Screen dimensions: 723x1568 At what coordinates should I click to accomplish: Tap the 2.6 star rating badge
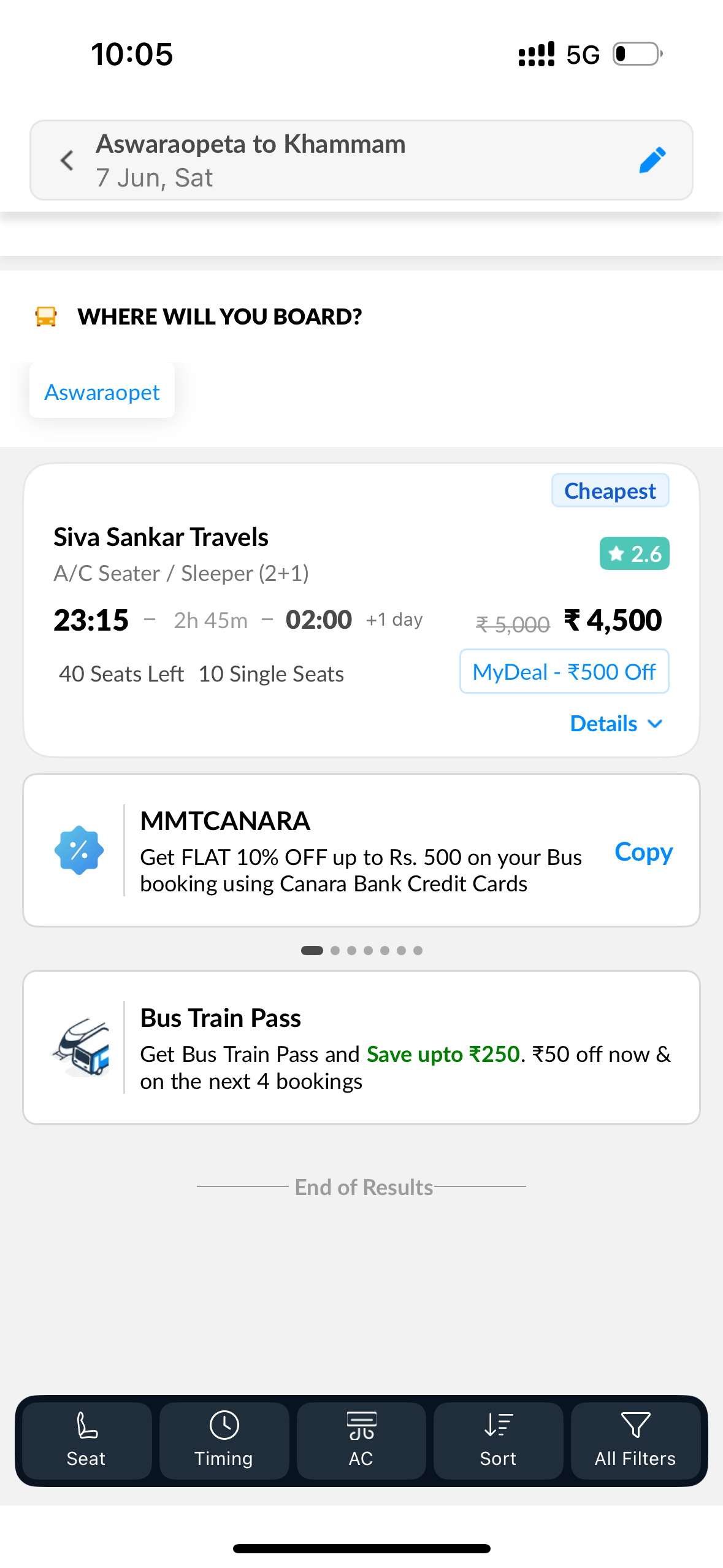click(634, 553)
